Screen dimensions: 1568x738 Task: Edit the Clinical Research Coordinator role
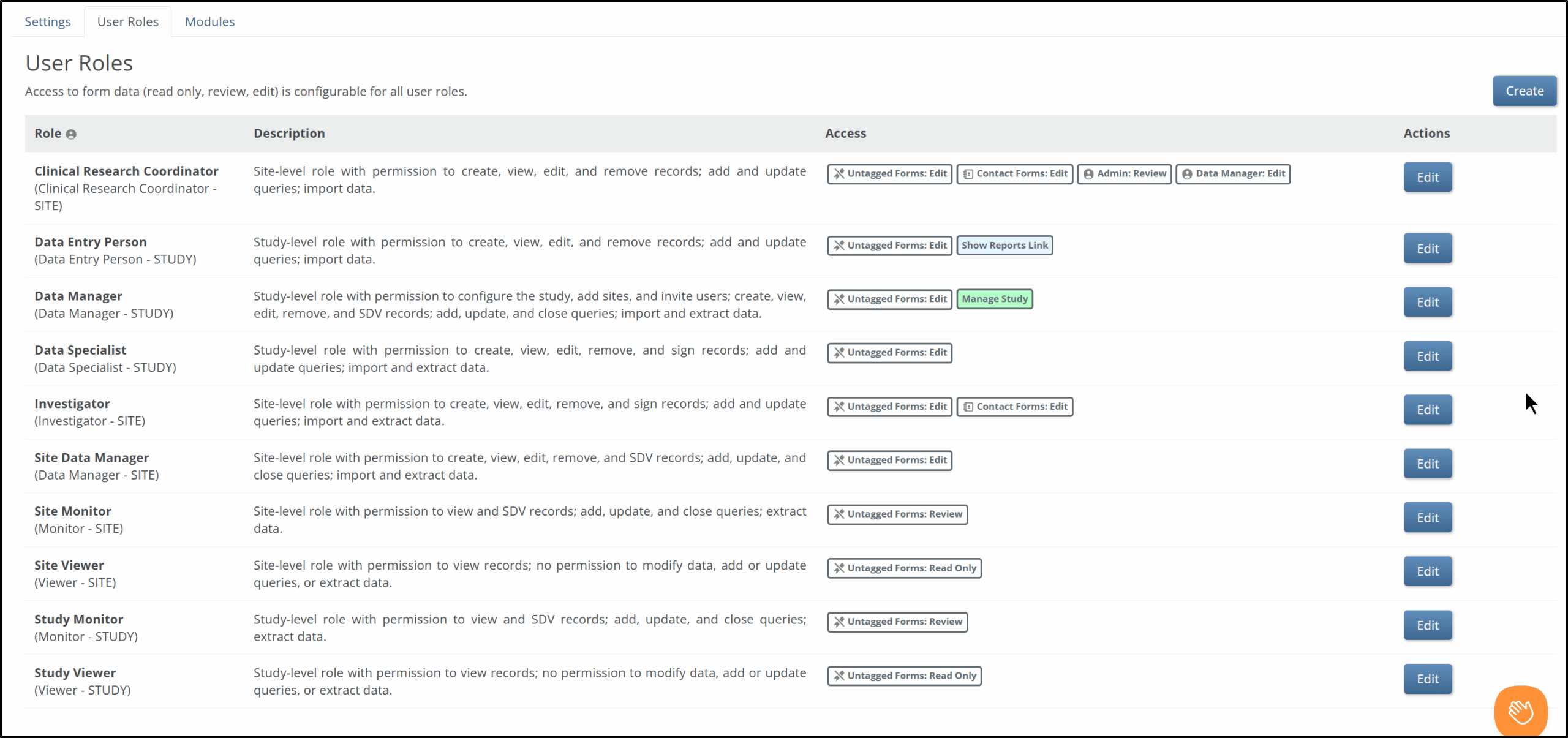pos(1427,178)
